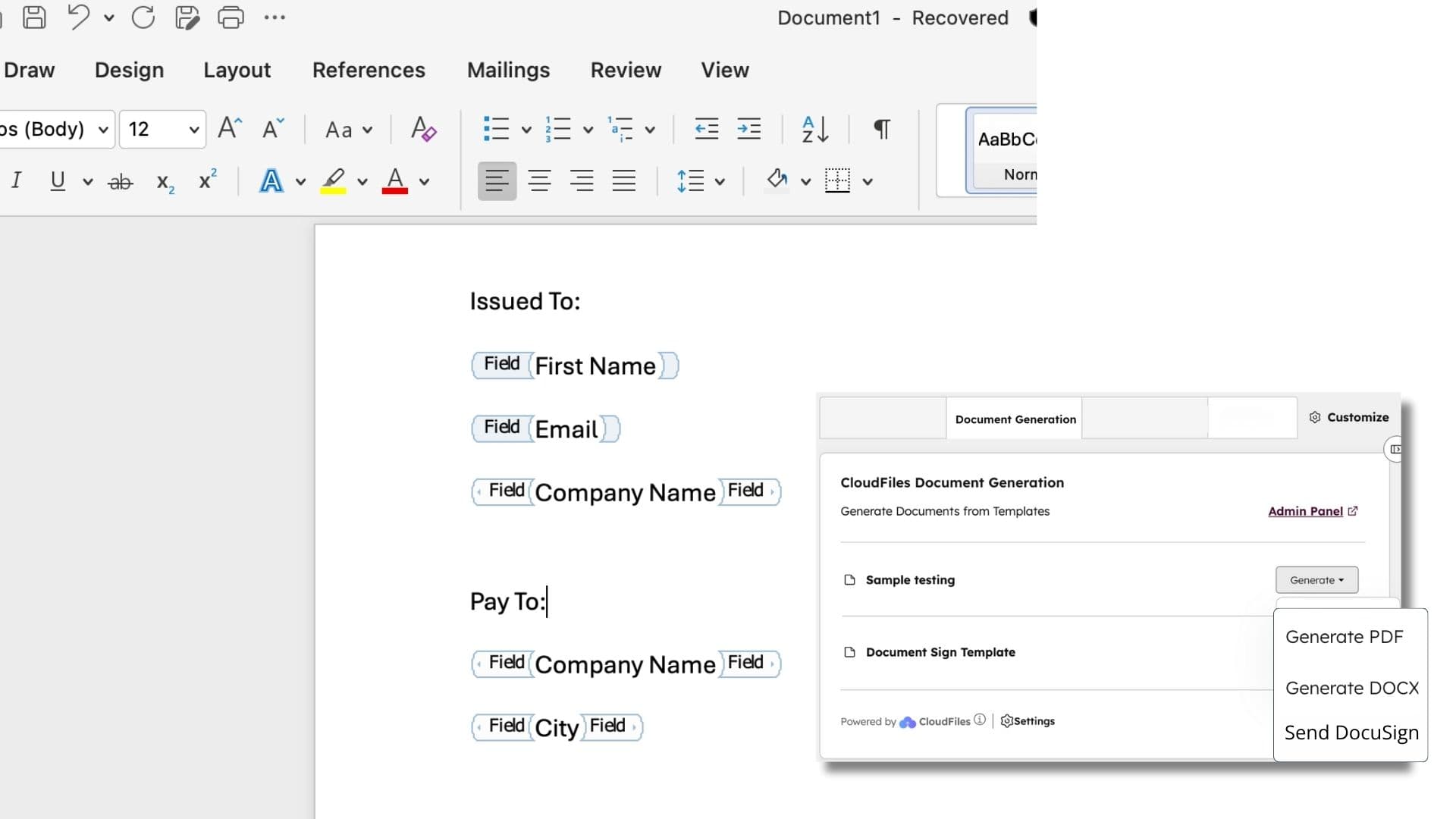Toggle underline formatting
Image resolution: width=1456 pixels, height=819 pixels.
(x=57, y=180)
